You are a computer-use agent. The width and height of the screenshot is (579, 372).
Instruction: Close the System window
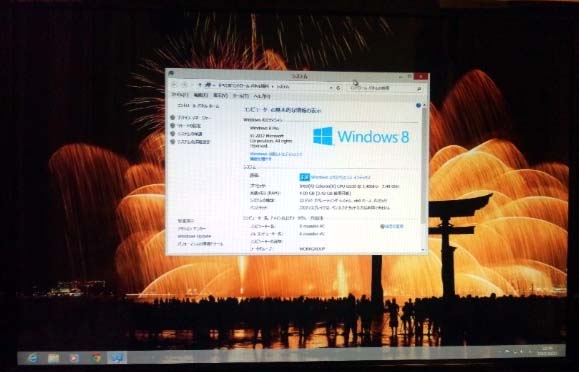[x=421, y=76]
